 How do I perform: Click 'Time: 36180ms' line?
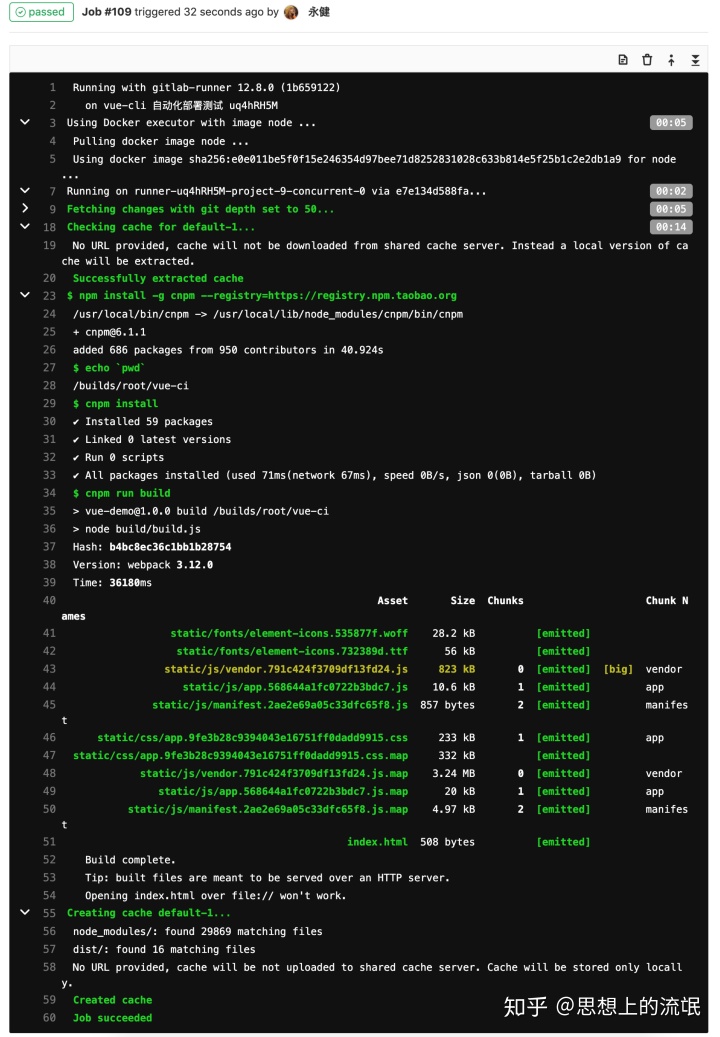[x=112, y=583]
